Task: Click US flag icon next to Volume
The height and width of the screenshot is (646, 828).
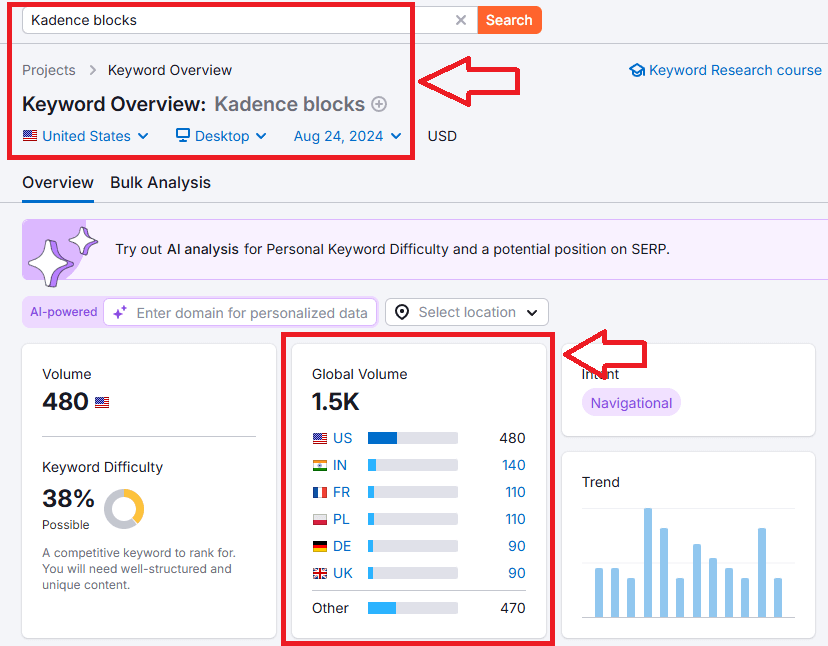Action: 102,403
